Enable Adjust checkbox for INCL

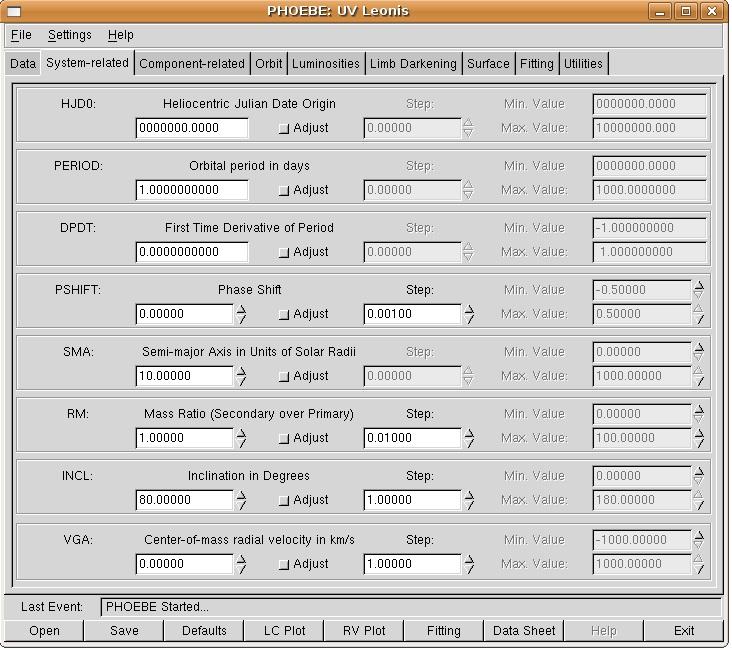tap(284, 501)
